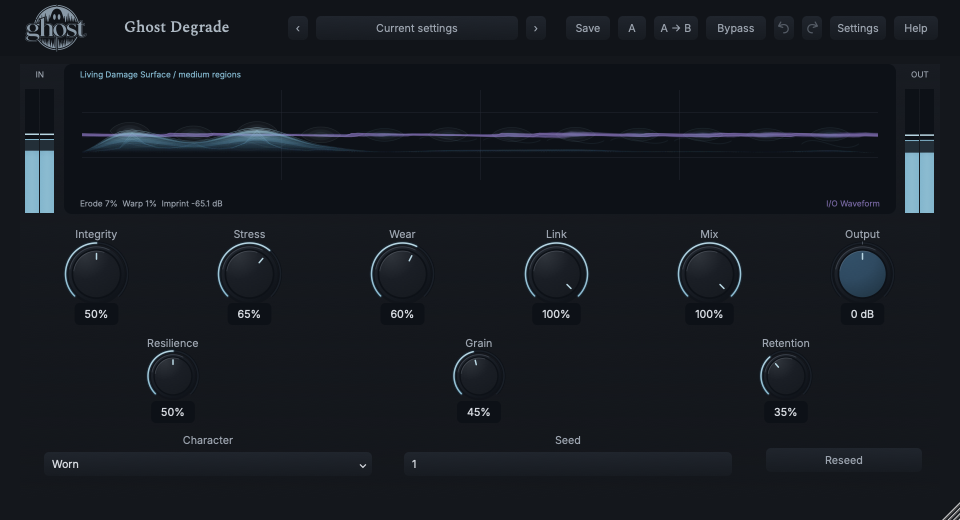The height and width of the screenshot is (520, 960).
Task: Click the Output gain knob
Action: [862, 274]
